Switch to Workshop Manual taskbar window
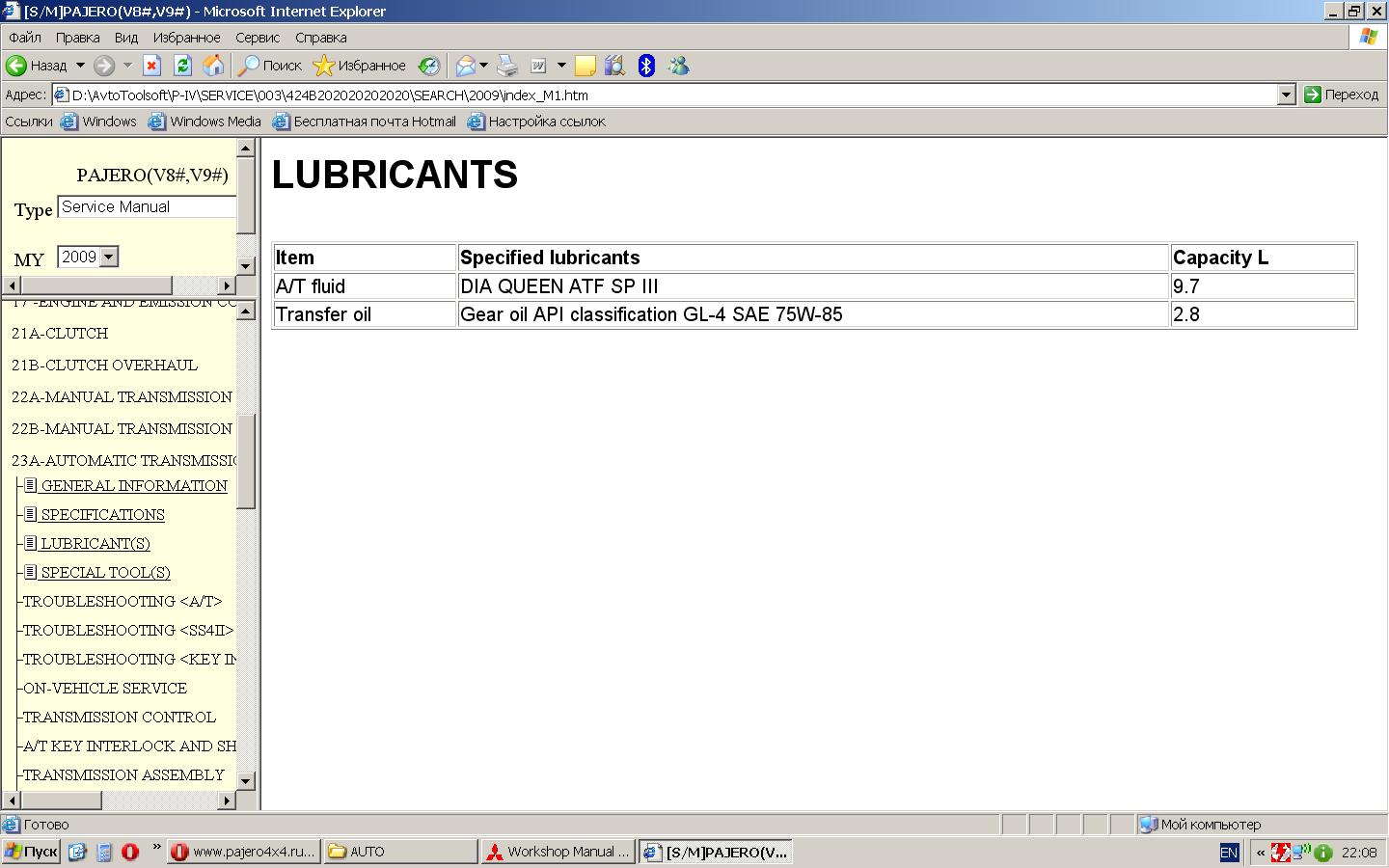The image size is (1389, 868). (x=558, y=852)
